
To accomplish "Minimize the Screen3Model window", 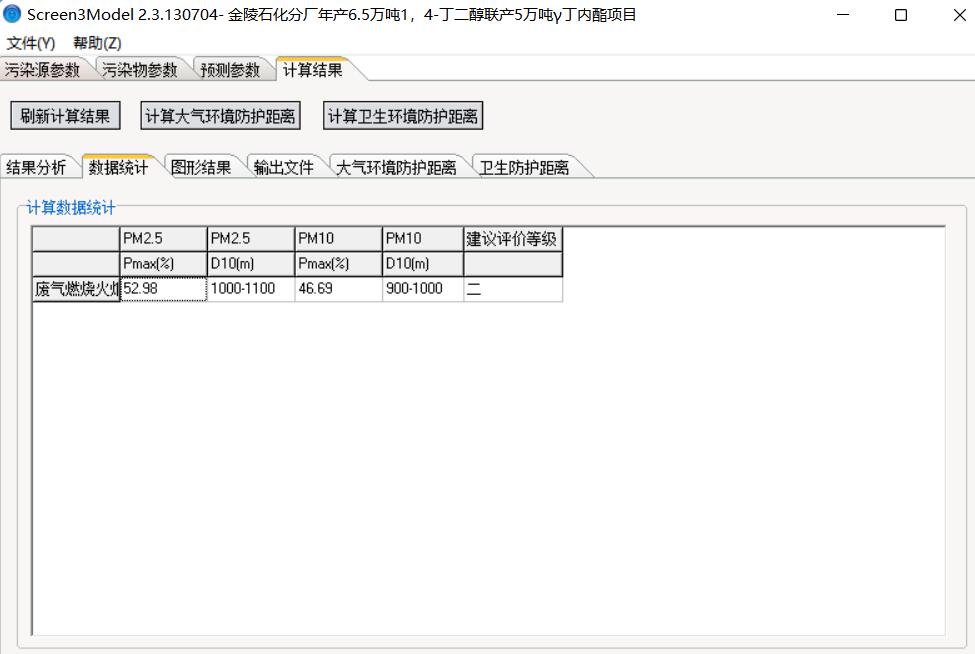I will [x=843, y=14].
